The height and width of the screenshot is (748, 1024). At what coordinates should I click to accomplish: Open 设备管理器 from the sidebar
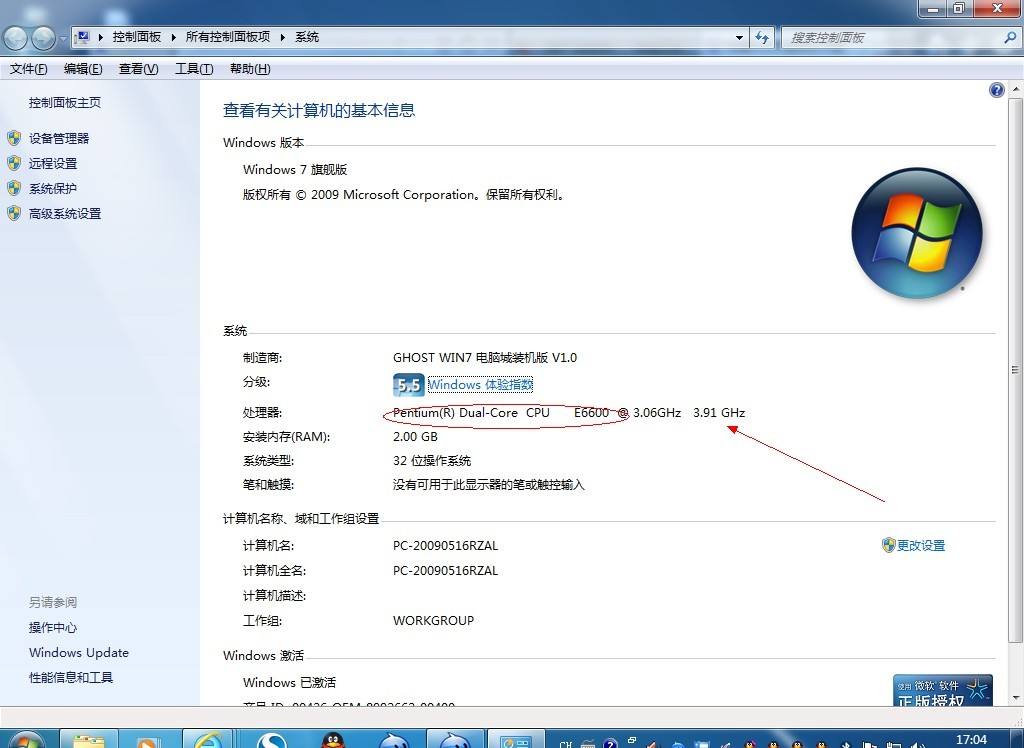59,138
